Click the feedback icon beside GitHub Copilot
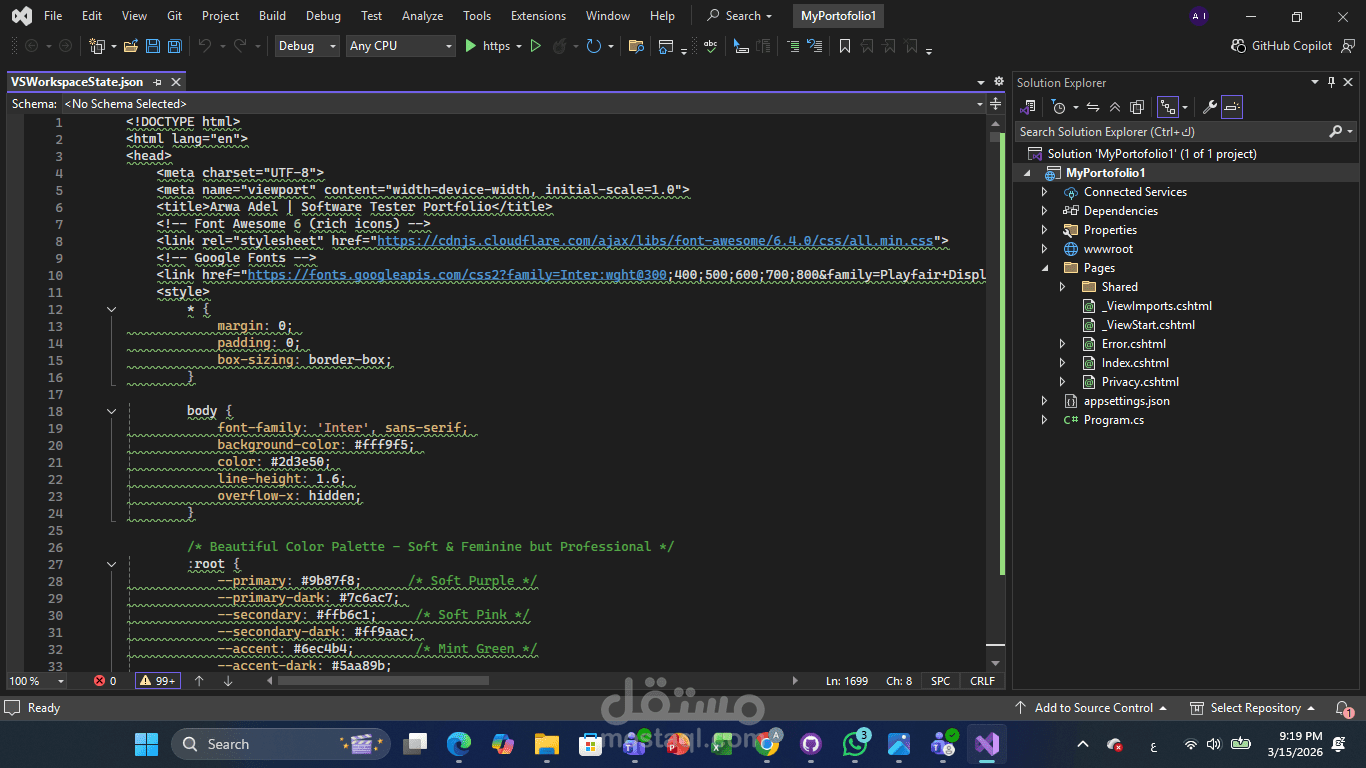 click(1347, 46)
